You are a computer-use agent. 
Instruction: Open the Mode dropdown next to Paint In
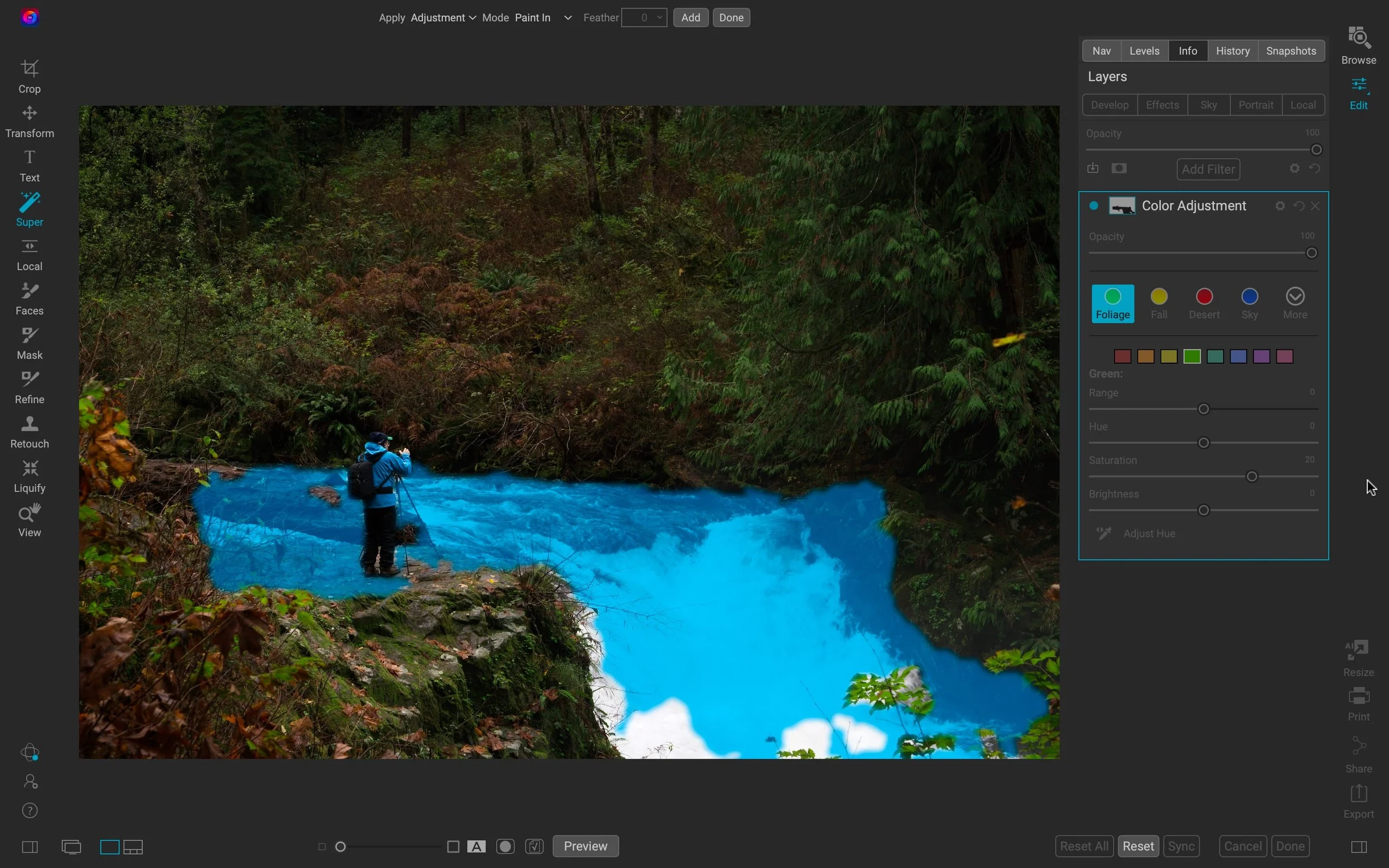click(567, 18)
